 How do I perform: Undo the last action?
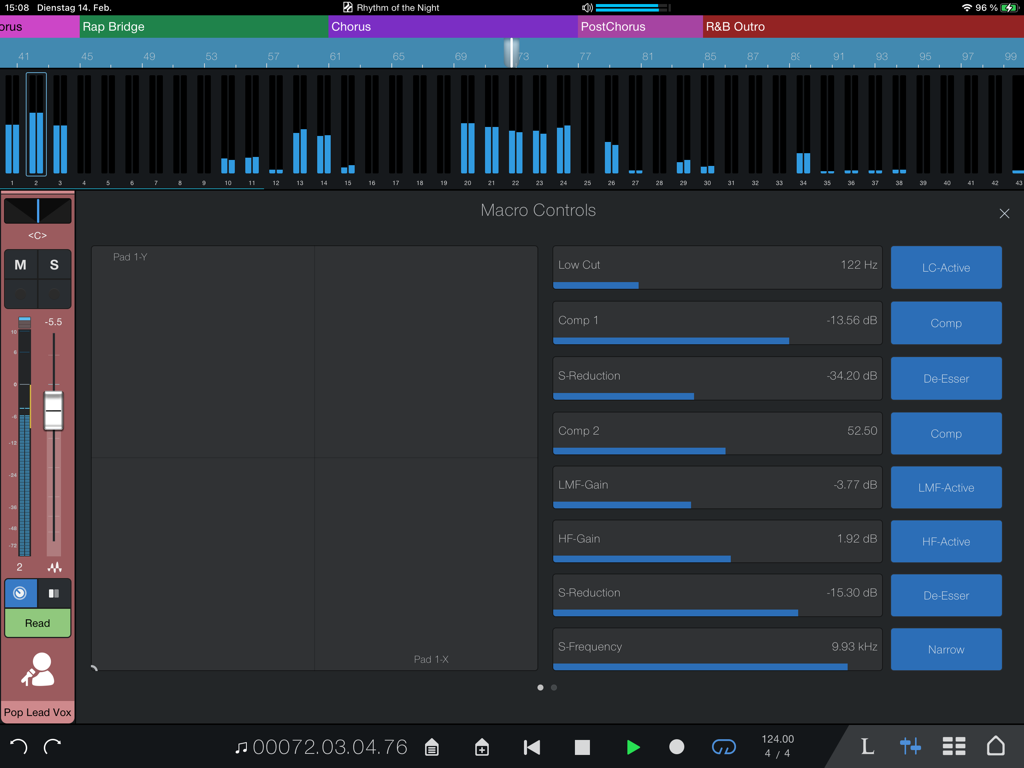click(18, 746)
